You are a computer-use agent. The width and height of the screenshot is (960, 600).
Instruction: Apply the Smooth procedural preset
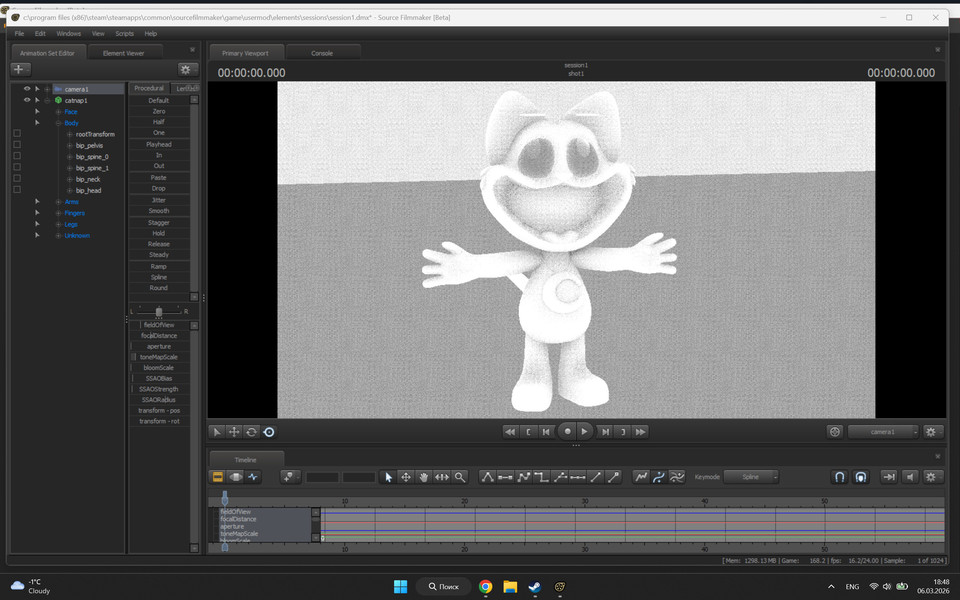click(158, 211)
